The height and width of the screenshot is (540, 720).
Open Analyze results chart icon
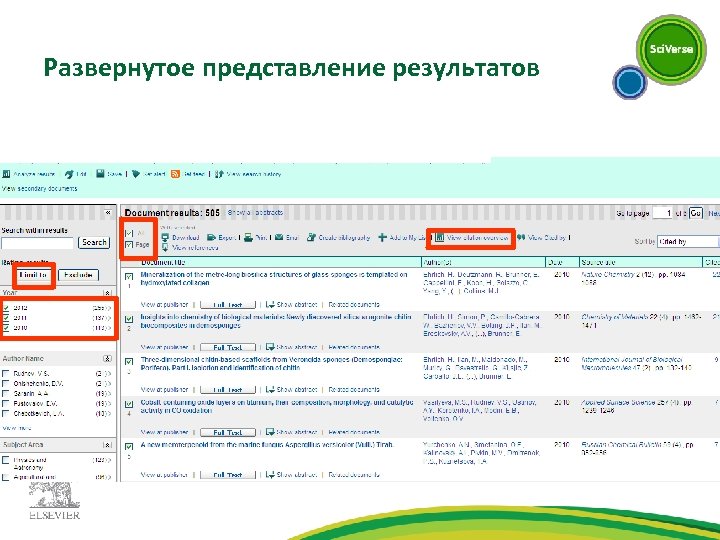6,174
